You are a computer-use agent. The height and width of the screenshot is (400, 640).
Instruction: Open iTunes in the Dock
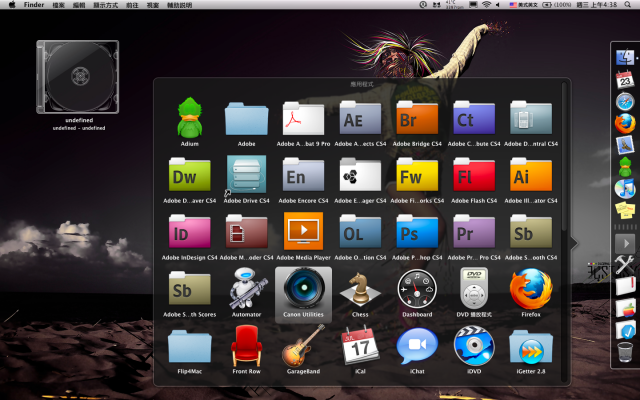tap(625, 189)
